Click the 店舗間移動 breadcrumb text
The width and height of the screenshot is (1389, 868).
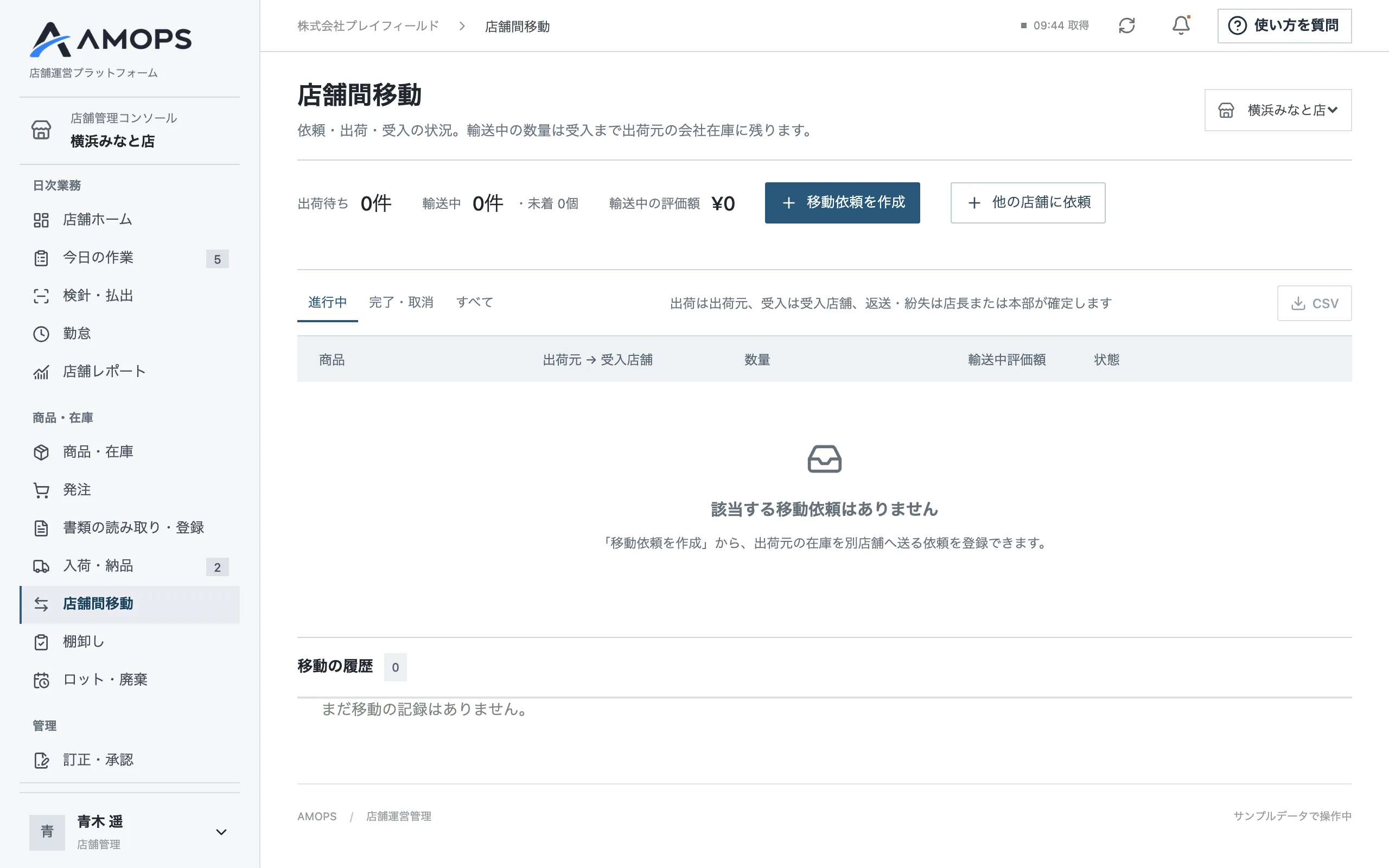coord(517,27)
